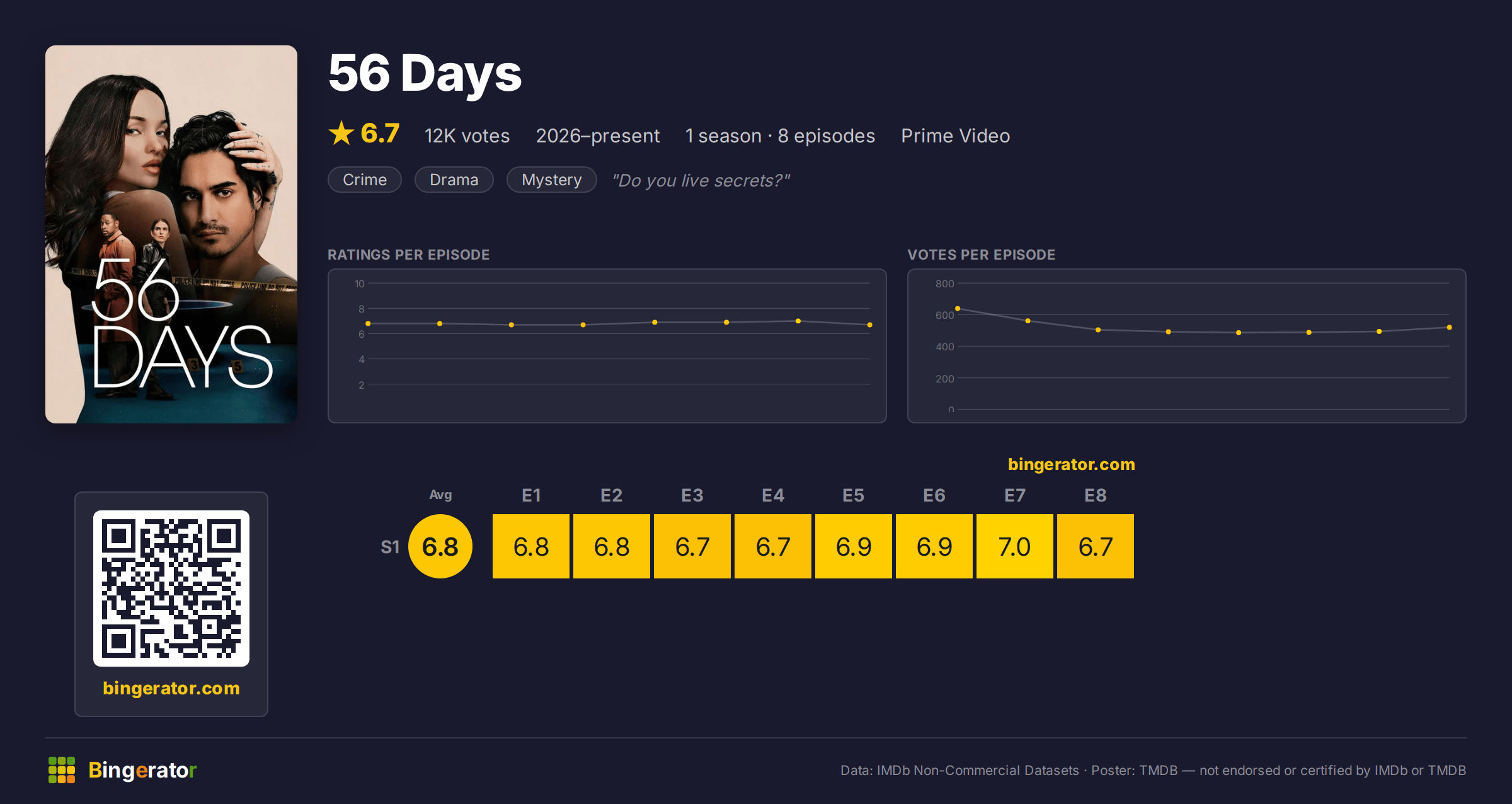The image size is (1512, 804).
Task: Click the E6 column header
Action: pyautogui.click(x=934, y=495)
